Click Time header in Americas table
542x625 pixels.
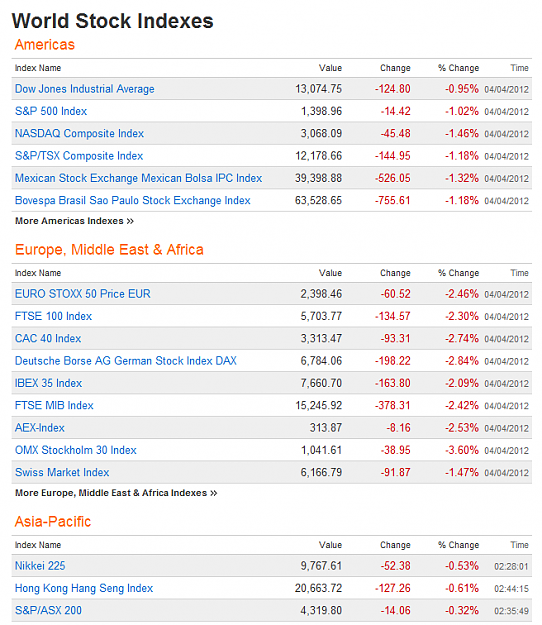pos(520,68)
